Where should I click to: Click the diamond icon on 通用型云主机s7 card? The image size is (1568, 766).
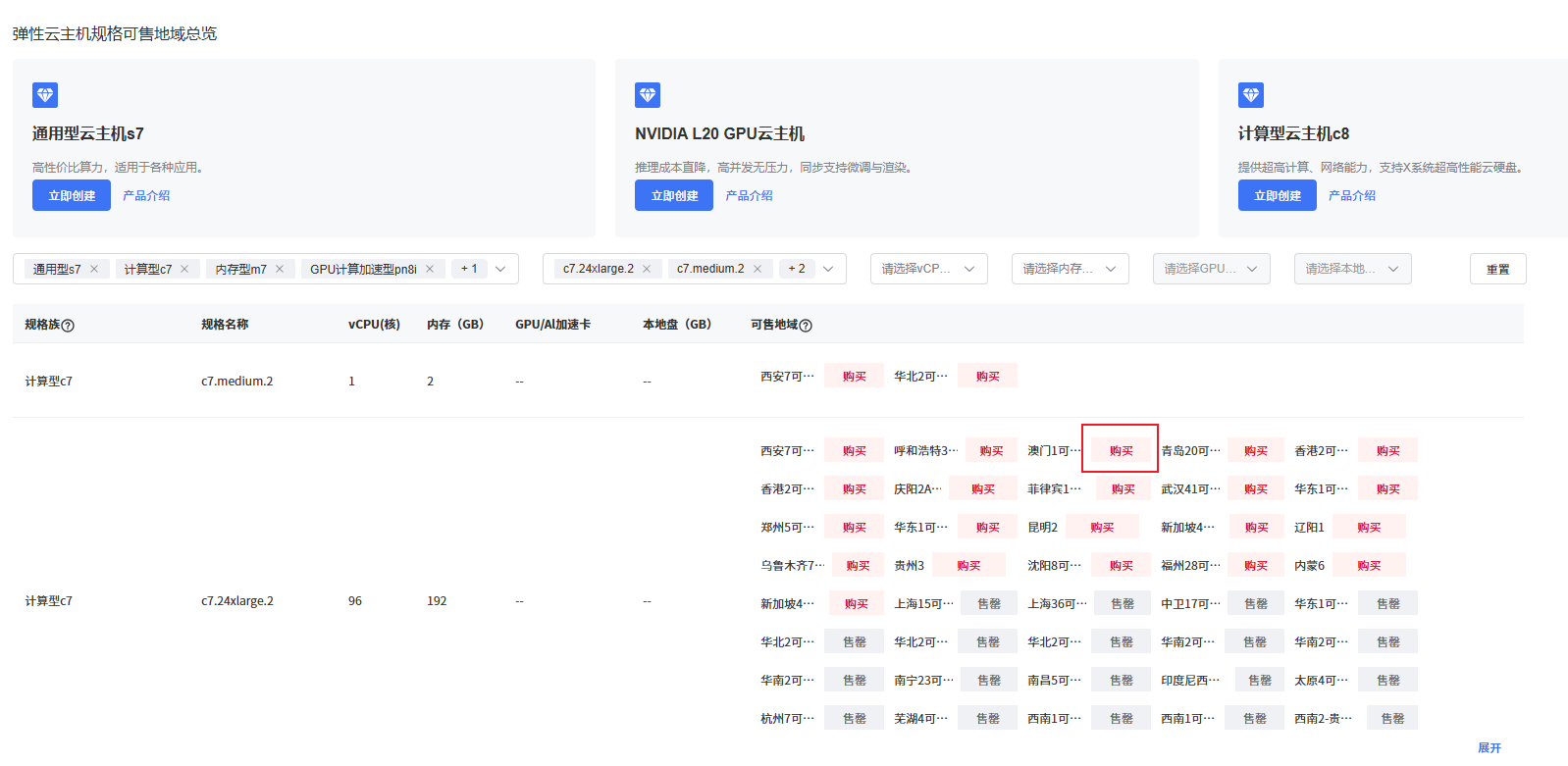[x=45, y=95]
